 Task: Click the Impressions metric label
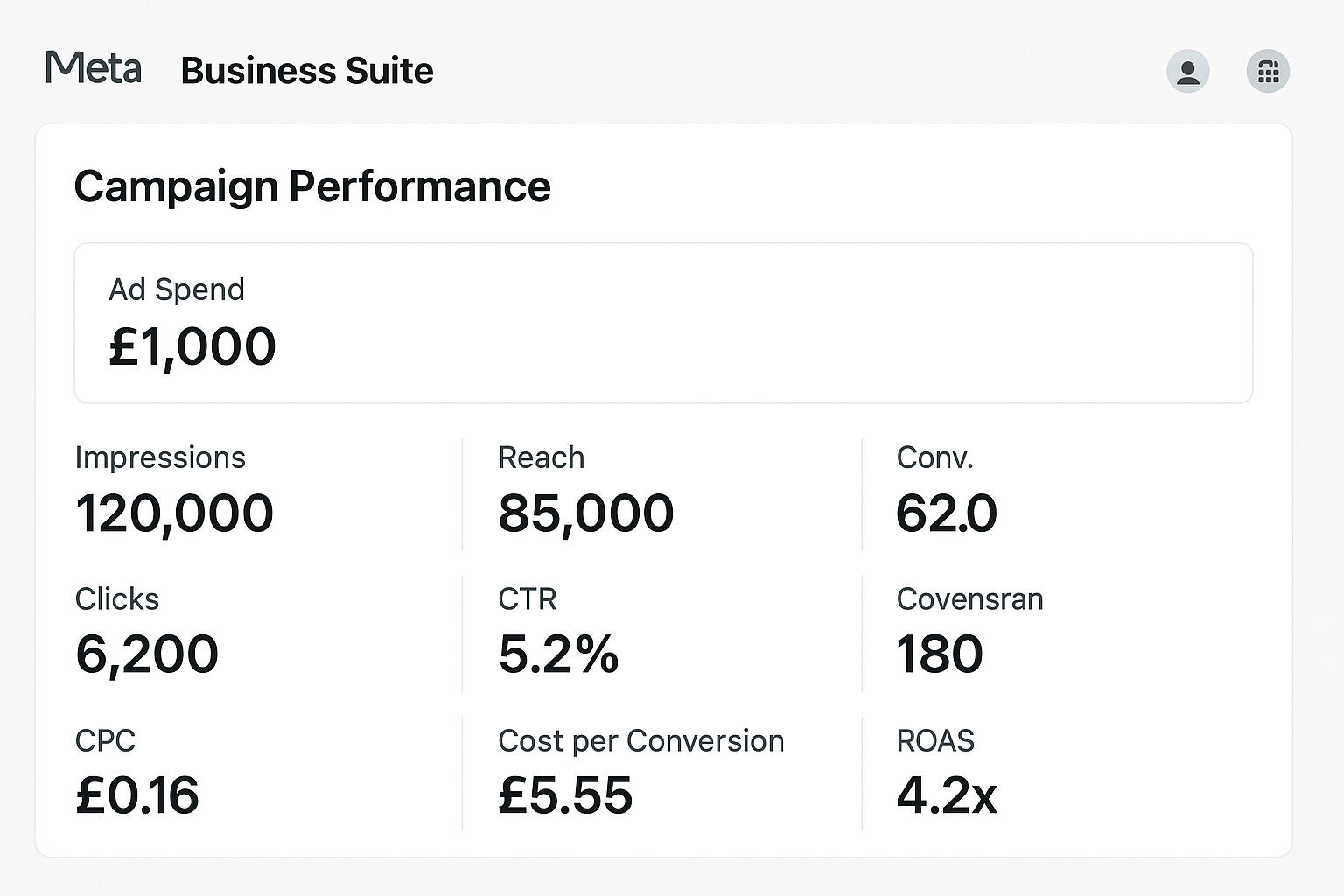click(x=160, y=458)
